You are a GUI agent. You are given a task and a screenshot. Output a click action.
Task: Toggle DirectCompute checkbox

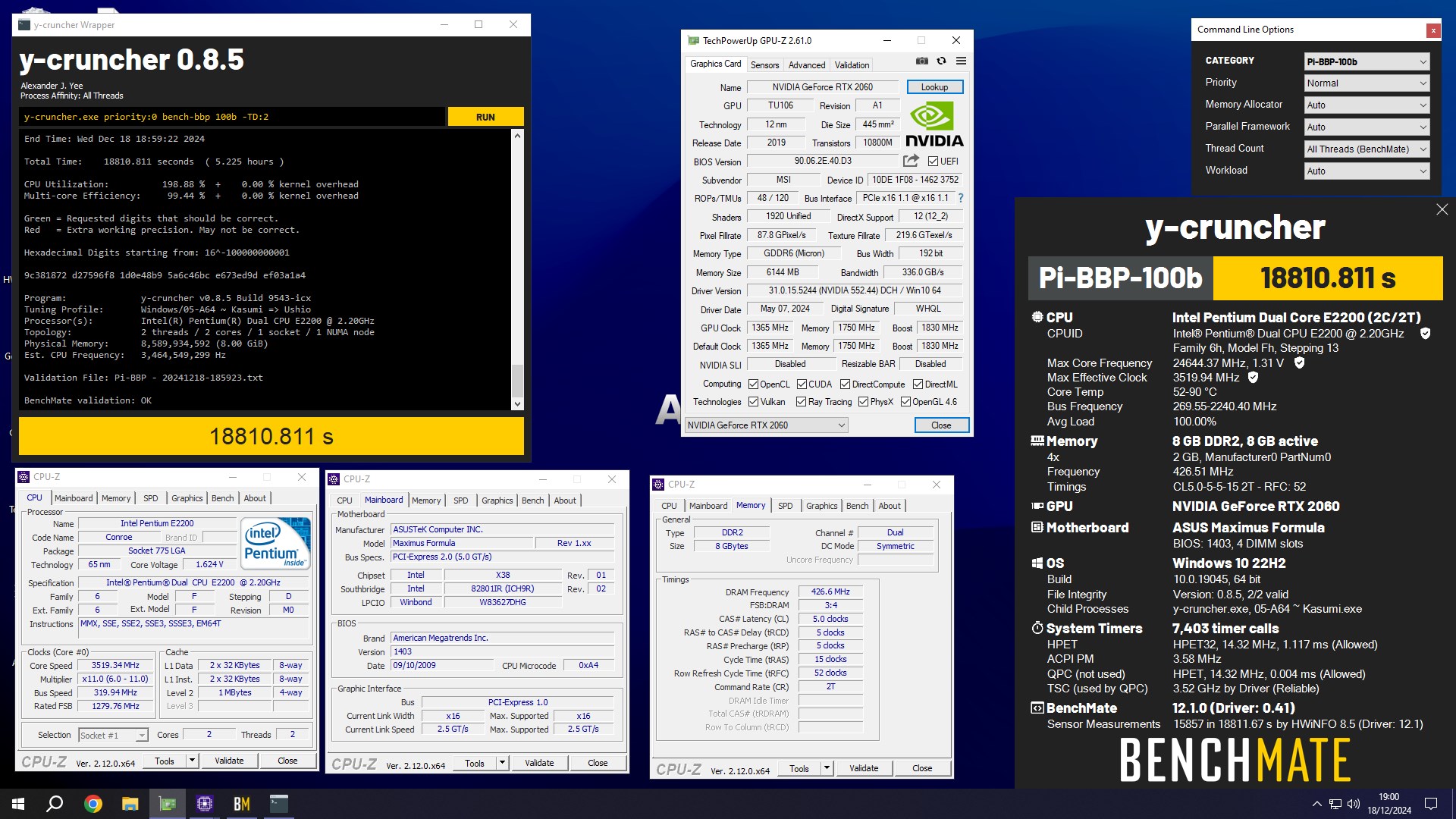click(x=845, y=384)
